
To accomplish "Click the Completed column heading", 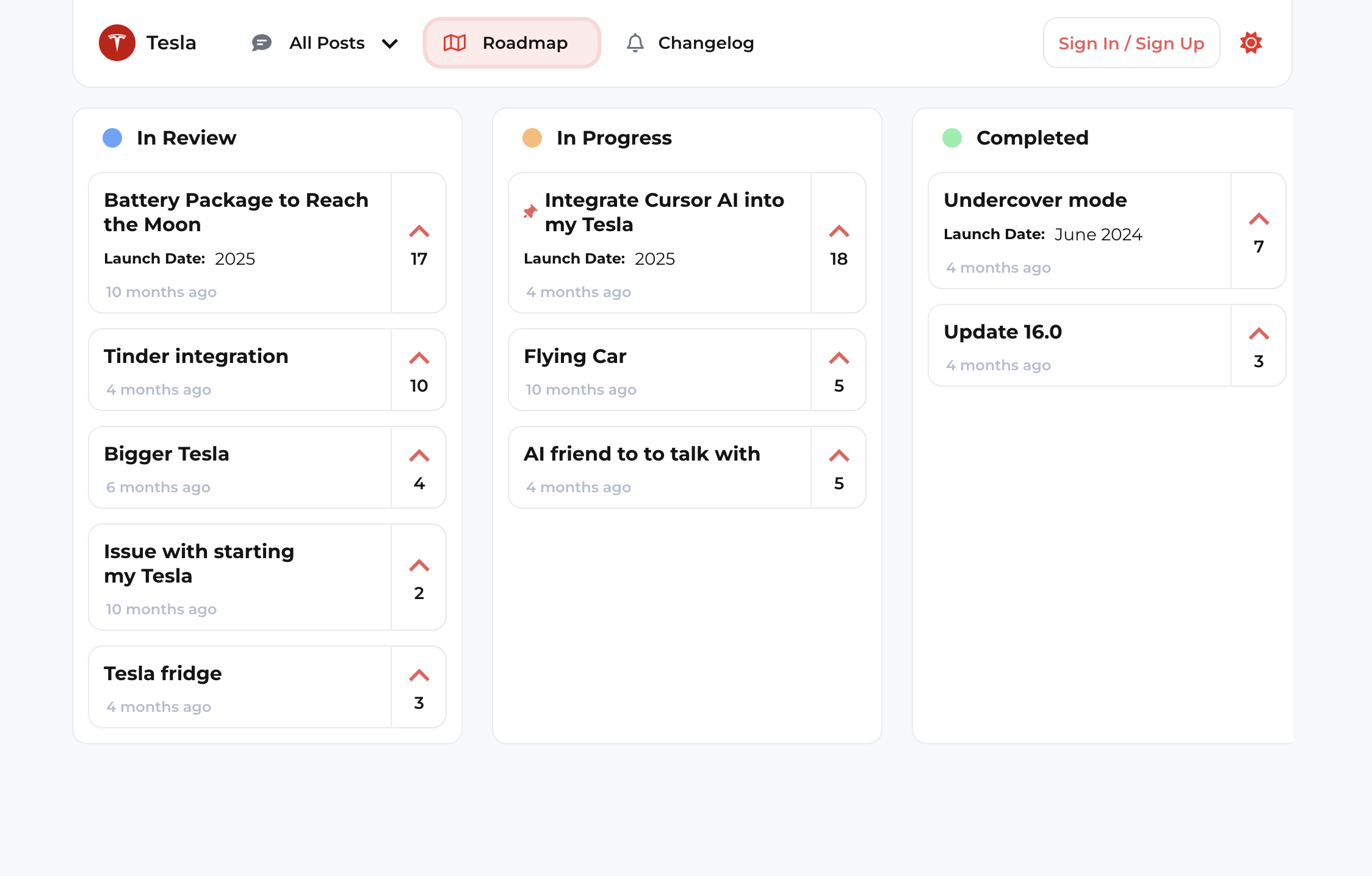I will point(1033,138).
